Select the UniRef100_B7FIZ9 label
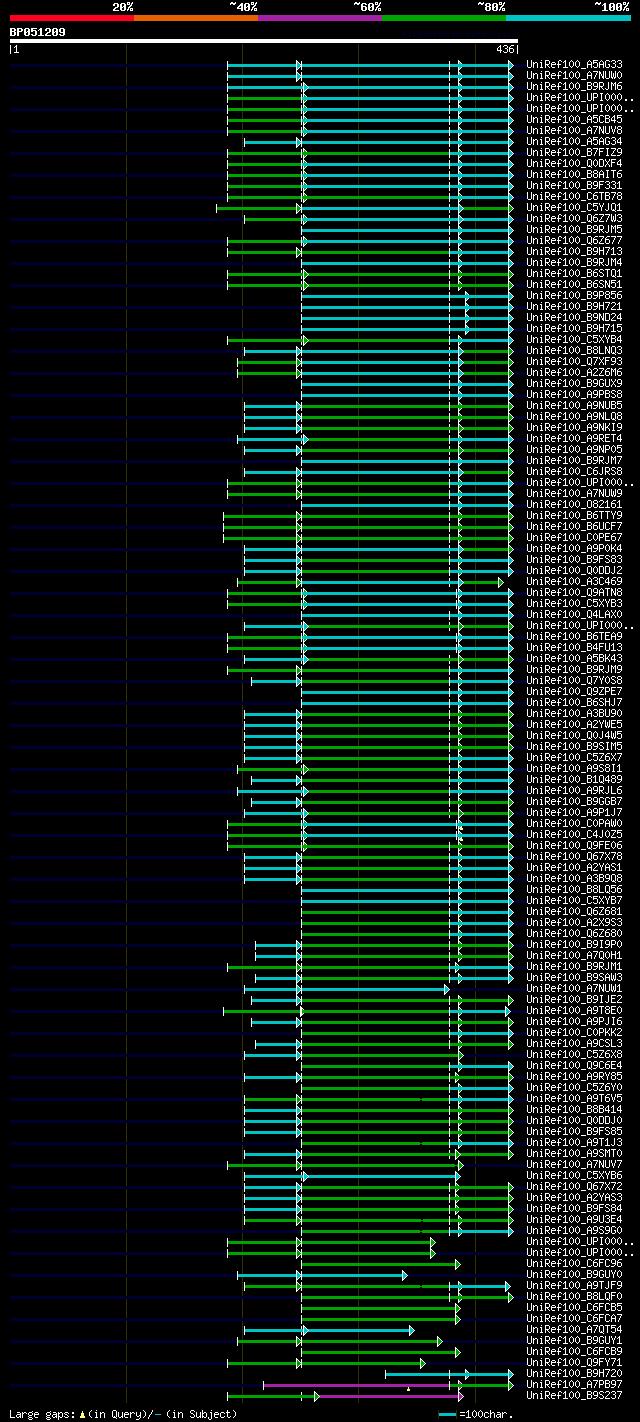Viewport: 640px width, 1422px height. [573, 152]
